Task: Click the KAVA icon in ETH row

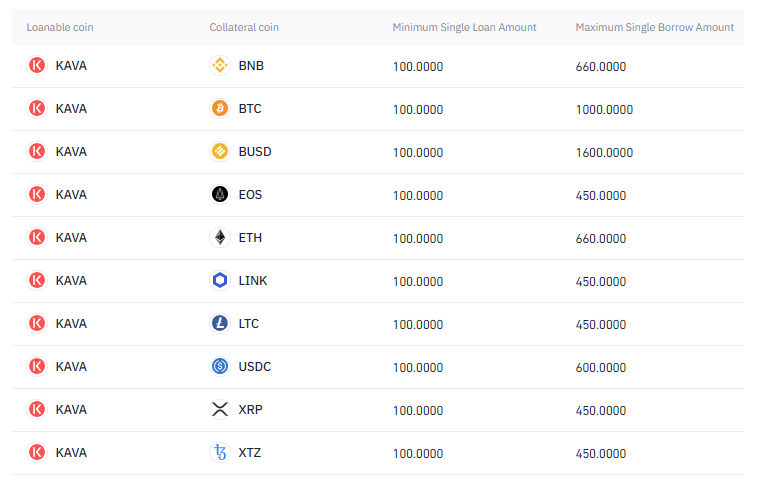Action: (37, 237)
